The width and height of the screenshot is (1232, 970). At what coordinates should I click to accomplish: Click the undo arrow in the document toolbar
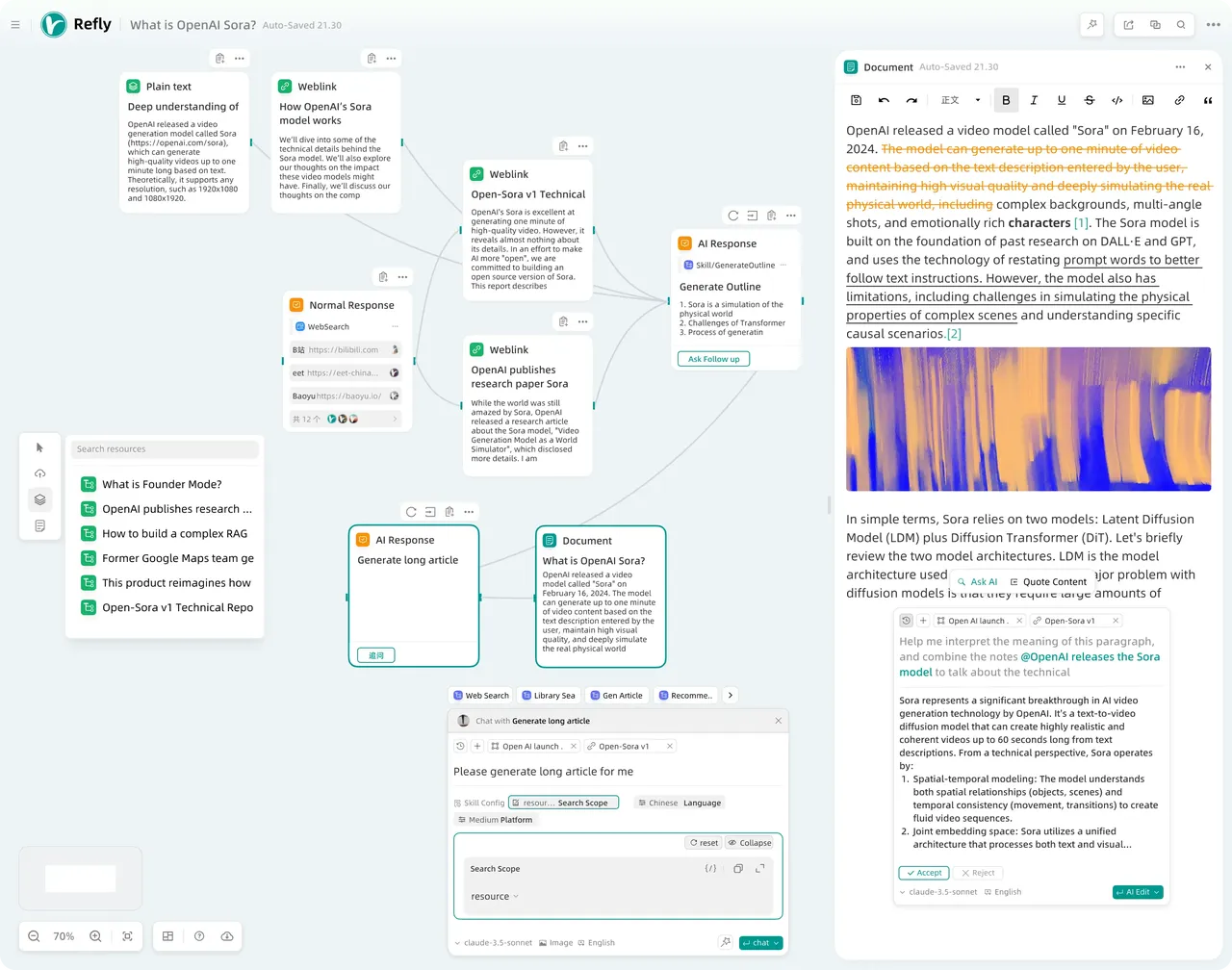(884, 99)
